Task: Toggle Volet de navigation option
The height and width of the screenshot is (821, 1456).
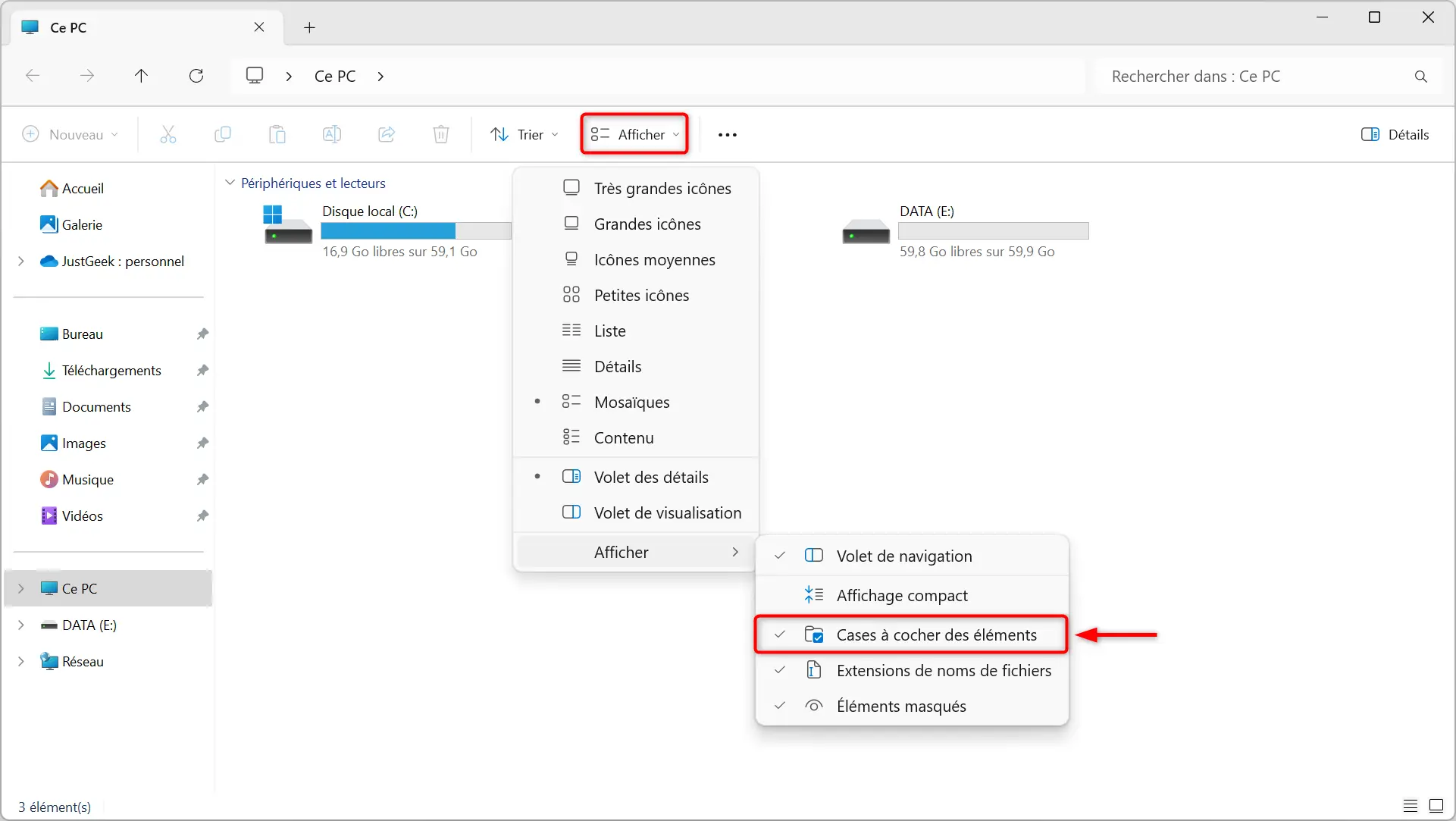Action: 912,556
